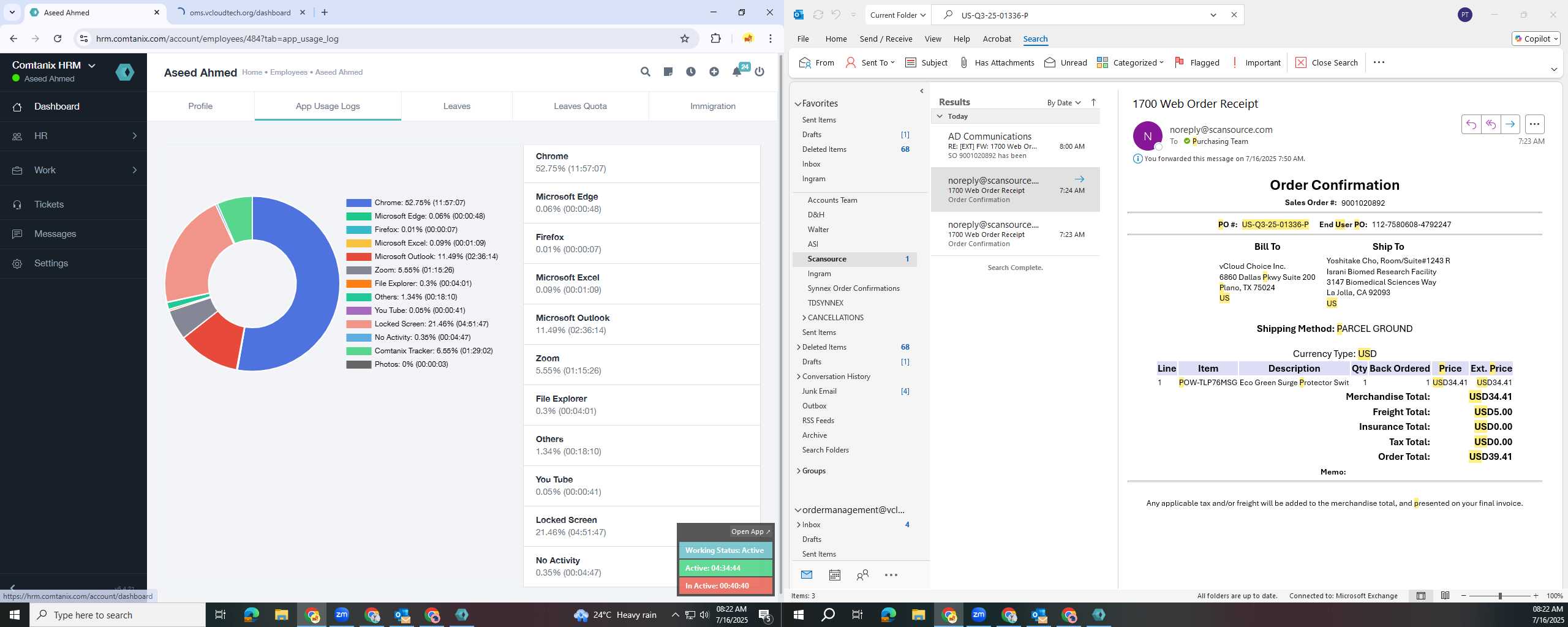Filter search results by Flagged
This screenshot has width=1568, height=627.
click(1197, 62)
